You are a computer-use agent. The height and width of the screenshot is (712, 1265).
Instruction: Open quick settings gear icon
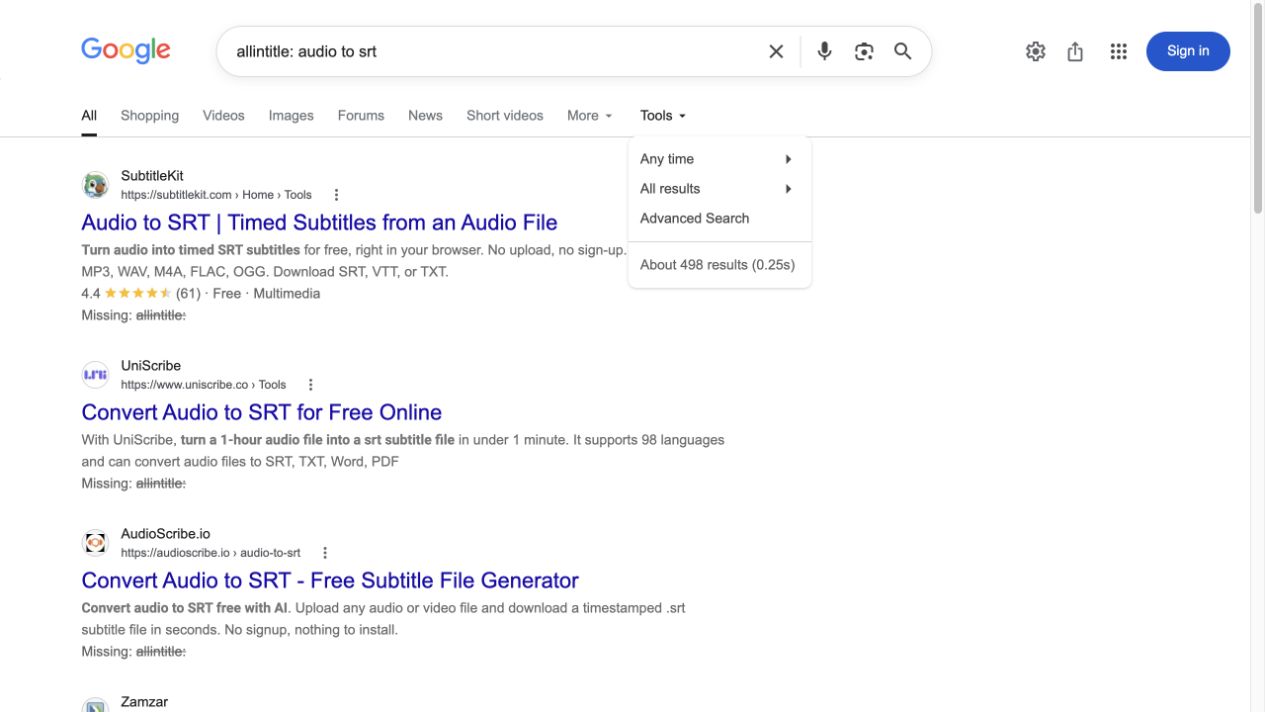pos(1036,51)
